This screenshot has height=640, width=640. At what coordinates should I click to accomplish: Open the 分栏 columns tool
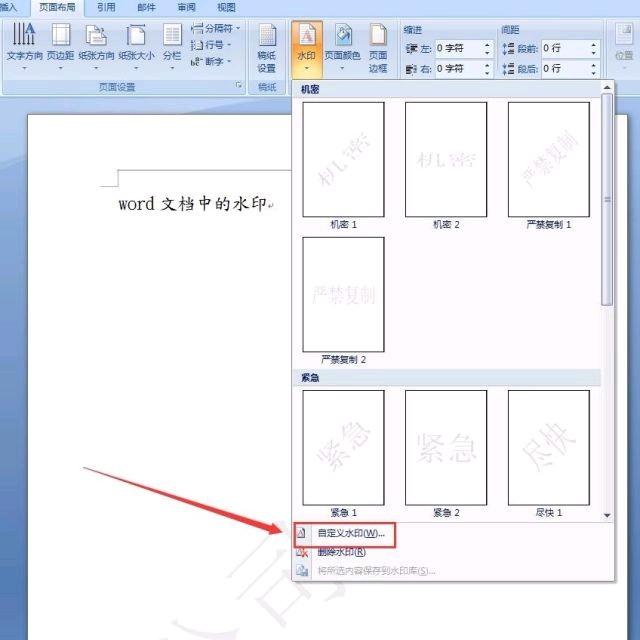(x=172, y=46)
